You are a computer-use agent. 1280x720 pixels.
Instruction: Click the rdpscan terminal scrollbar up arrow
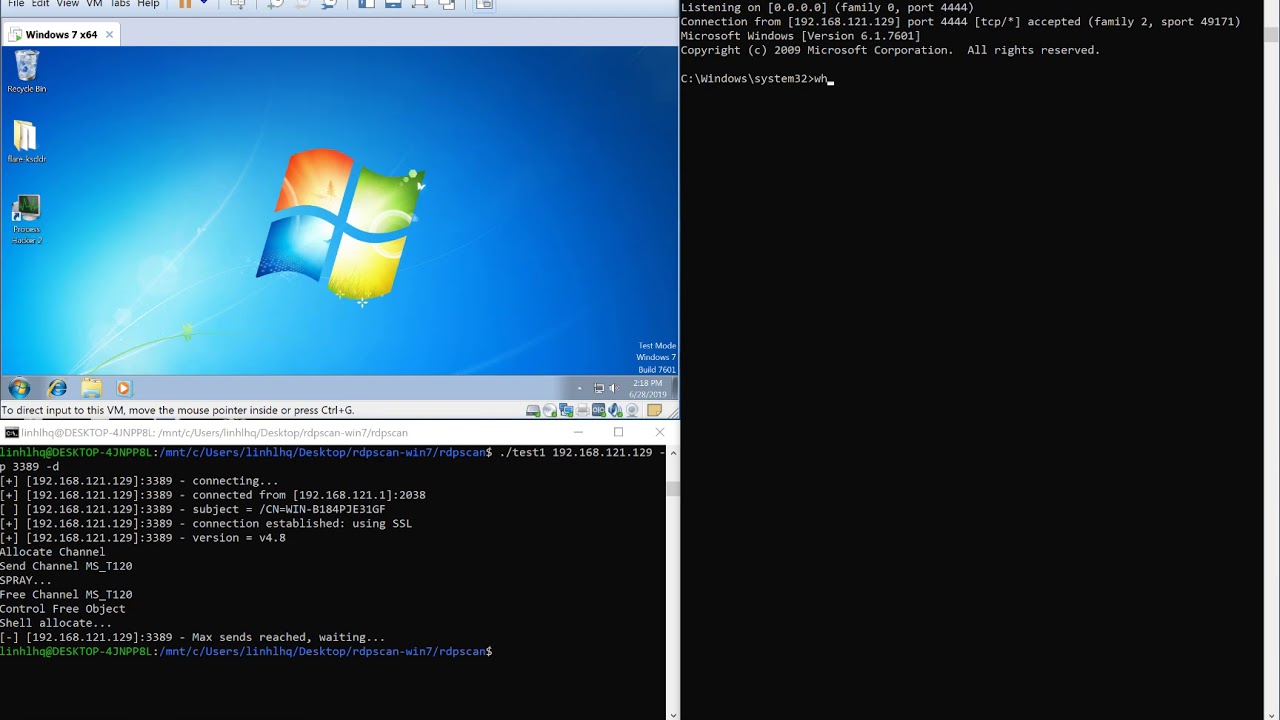click(x=673, y=452)
